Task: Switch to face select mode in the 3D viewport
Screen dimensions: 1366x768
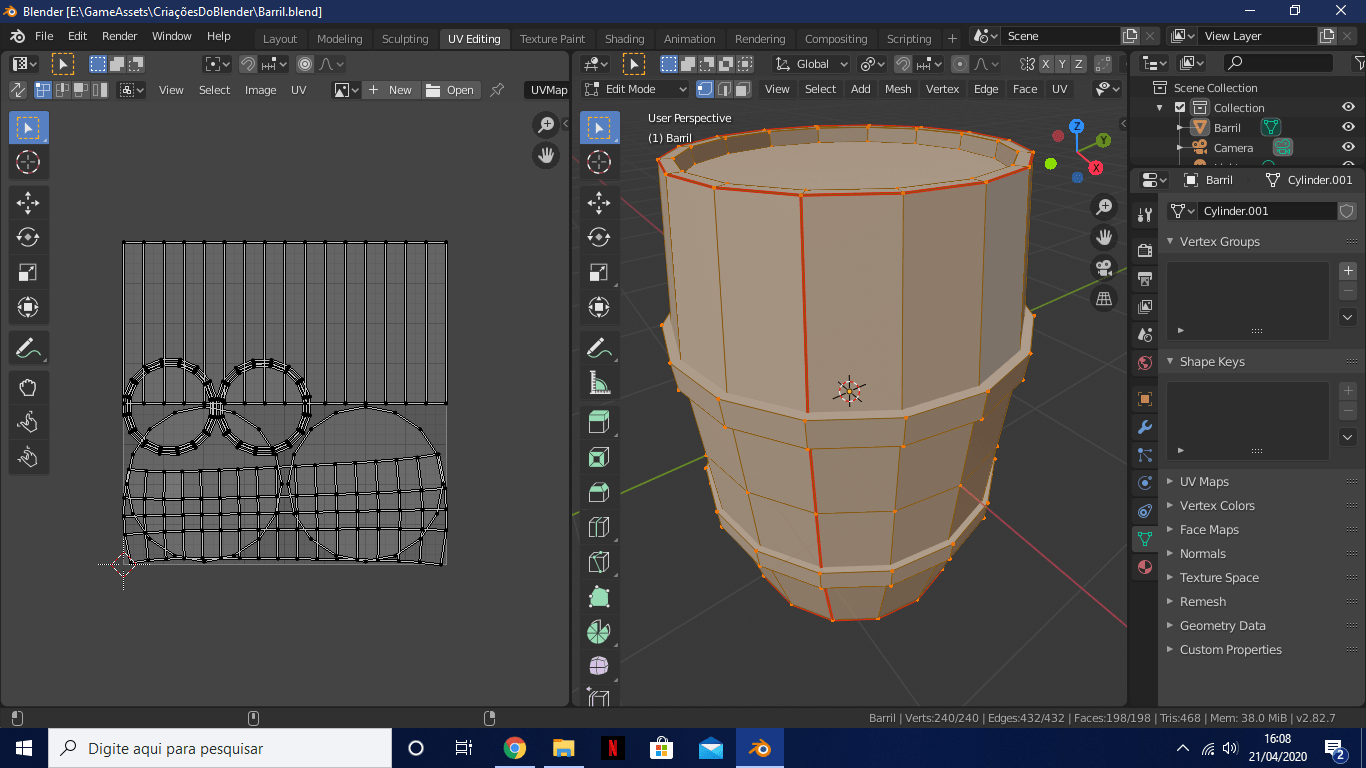Action: (x=742, y=89)
